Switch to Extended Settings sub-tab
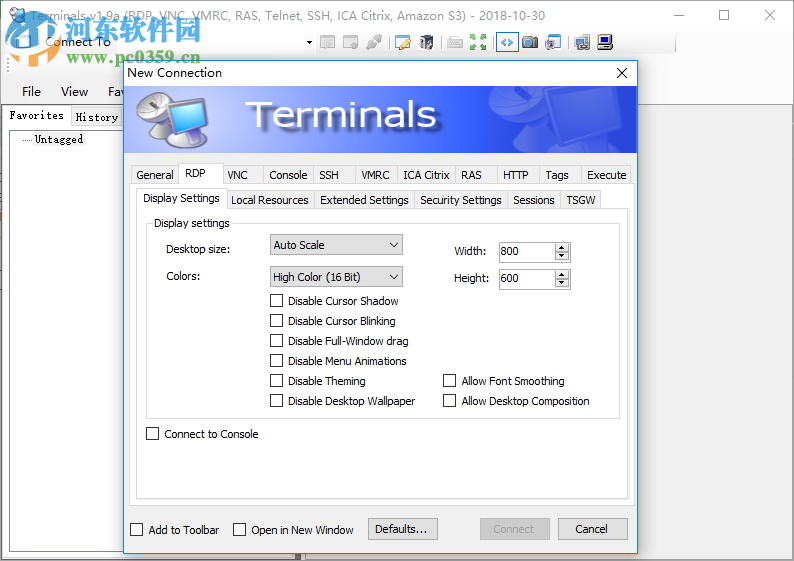The image size is (794, 561). 364,200
